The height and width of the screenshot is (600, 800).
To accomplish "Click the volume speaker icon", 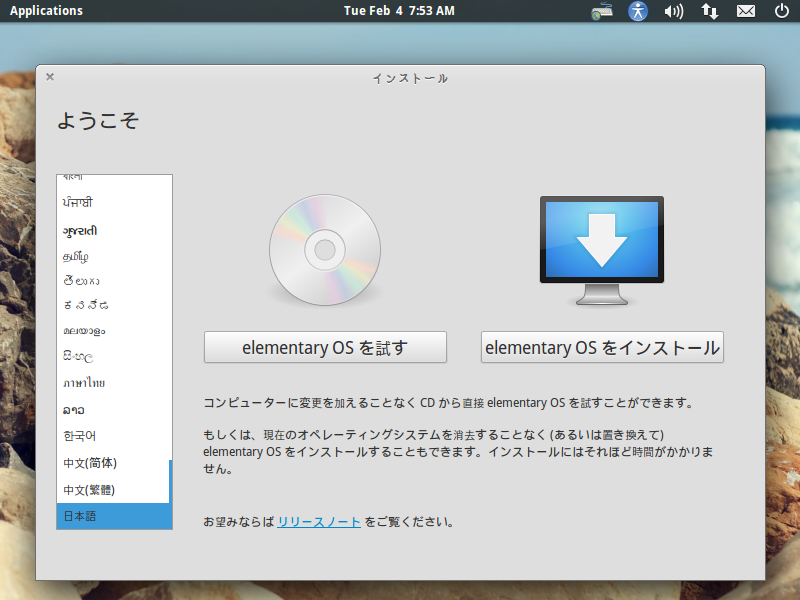I will (673, 11).
